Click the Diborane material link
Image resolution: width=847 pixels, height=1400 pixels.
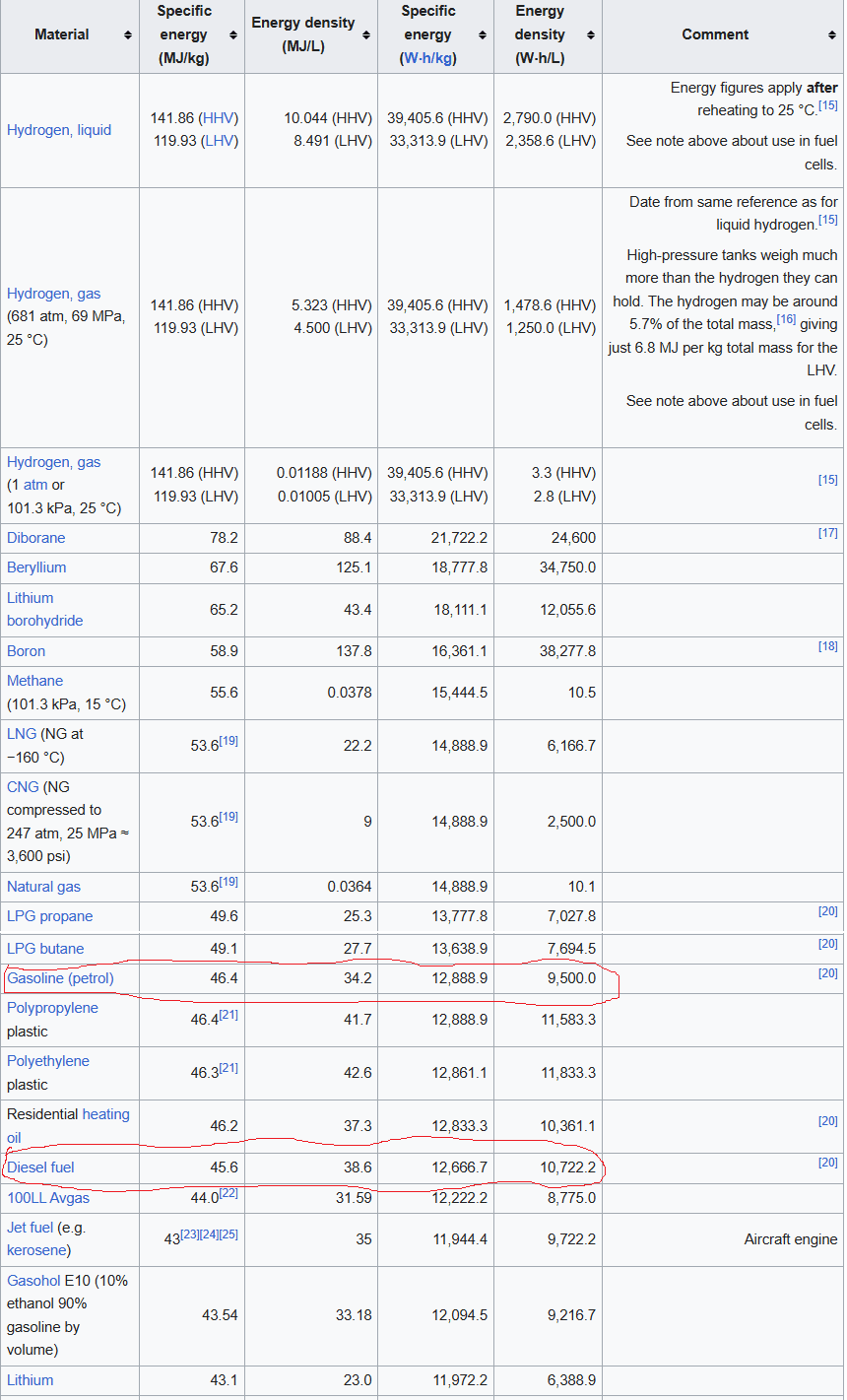tap(35, 538)
